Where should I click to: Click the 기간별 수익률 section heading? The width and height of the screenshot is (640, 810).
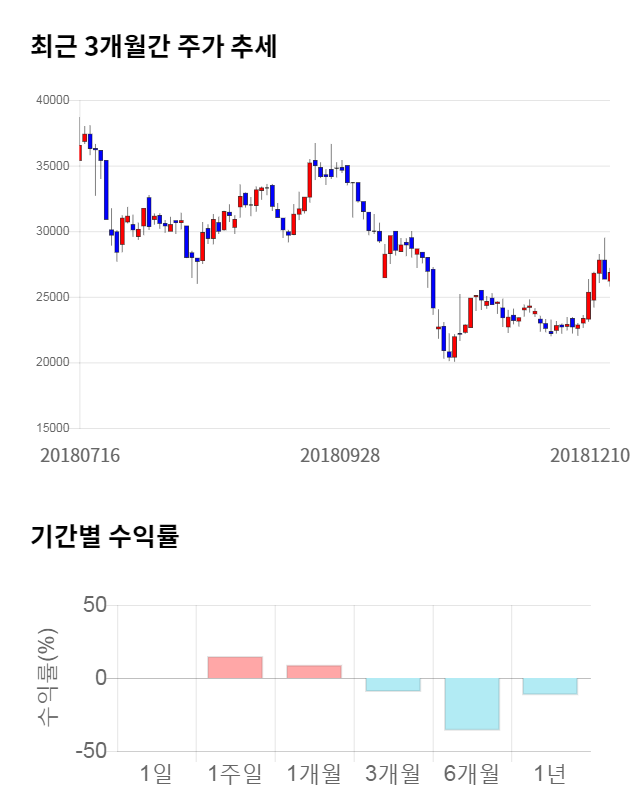[x=104, y=536]
